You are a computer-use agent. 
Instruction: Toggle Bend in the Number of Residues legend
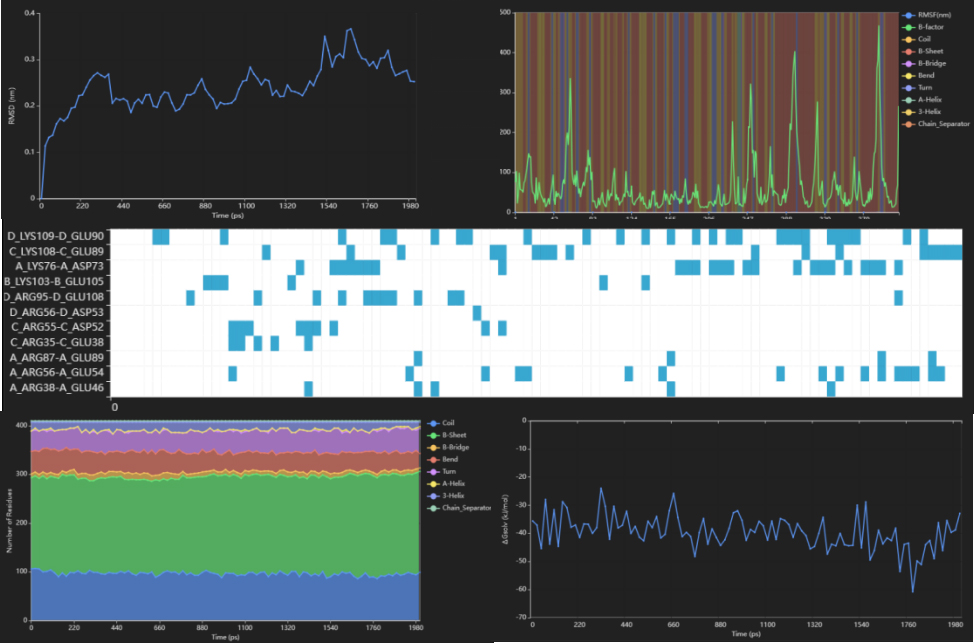(443, 459)
